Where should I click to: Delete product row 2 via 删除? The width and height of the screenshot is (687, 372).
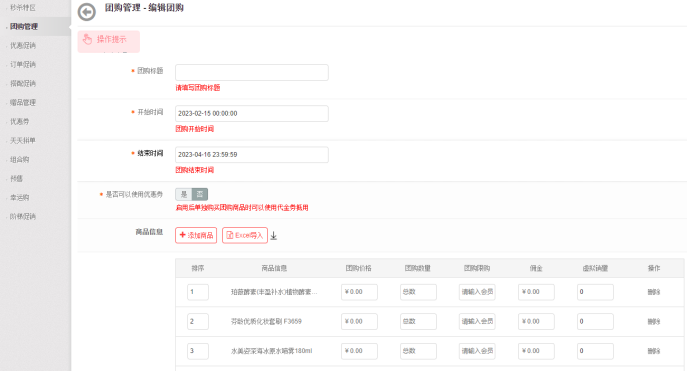(x=654, y=321)
